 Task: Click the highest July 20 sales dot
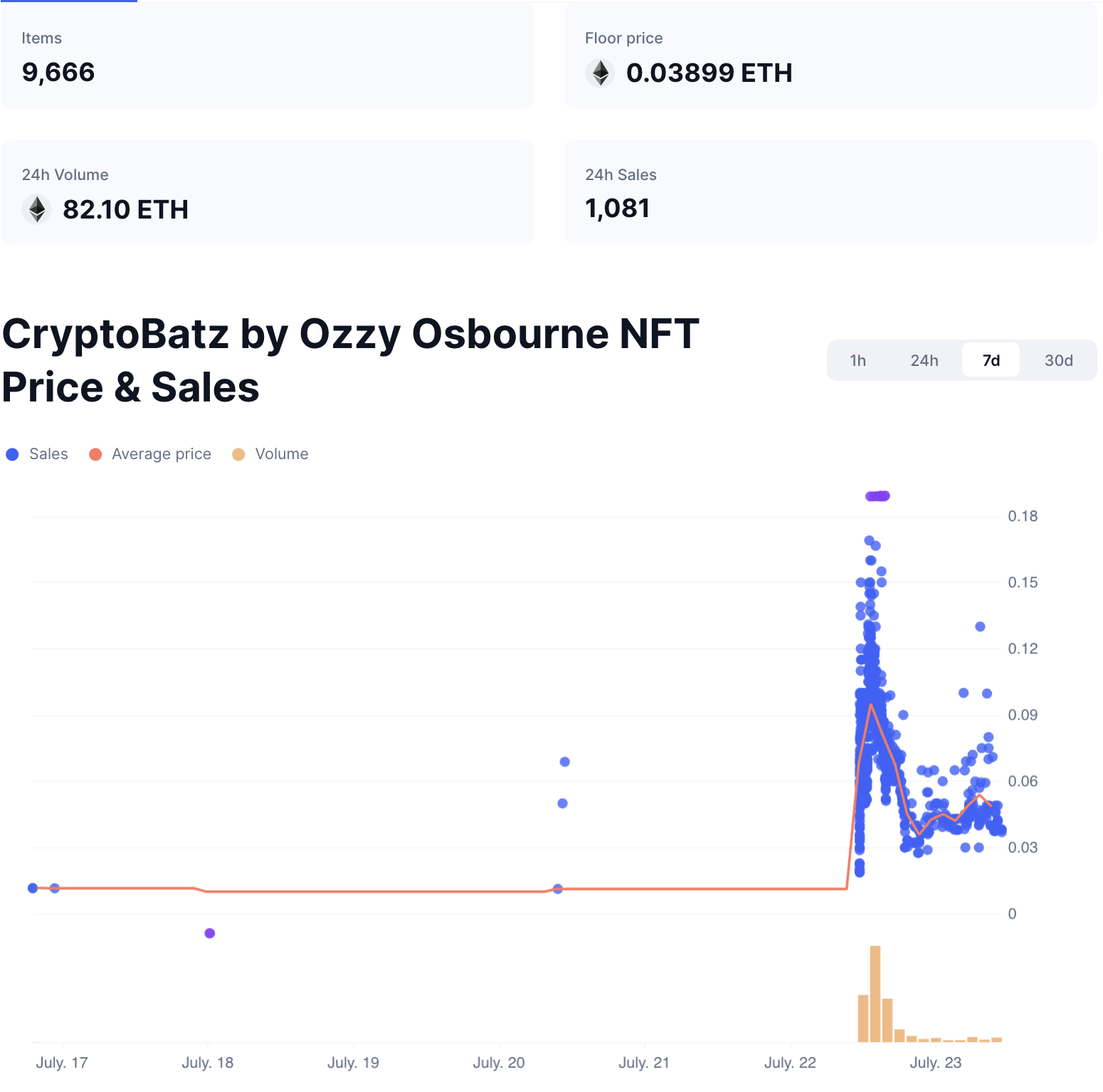pos(565,762)
